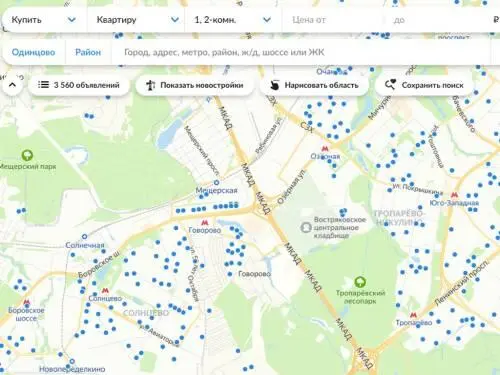Image resolution: width=500 pixels, height=375 pixels.
Task: Click Сохранить поиск button
Action: [424, 85]
